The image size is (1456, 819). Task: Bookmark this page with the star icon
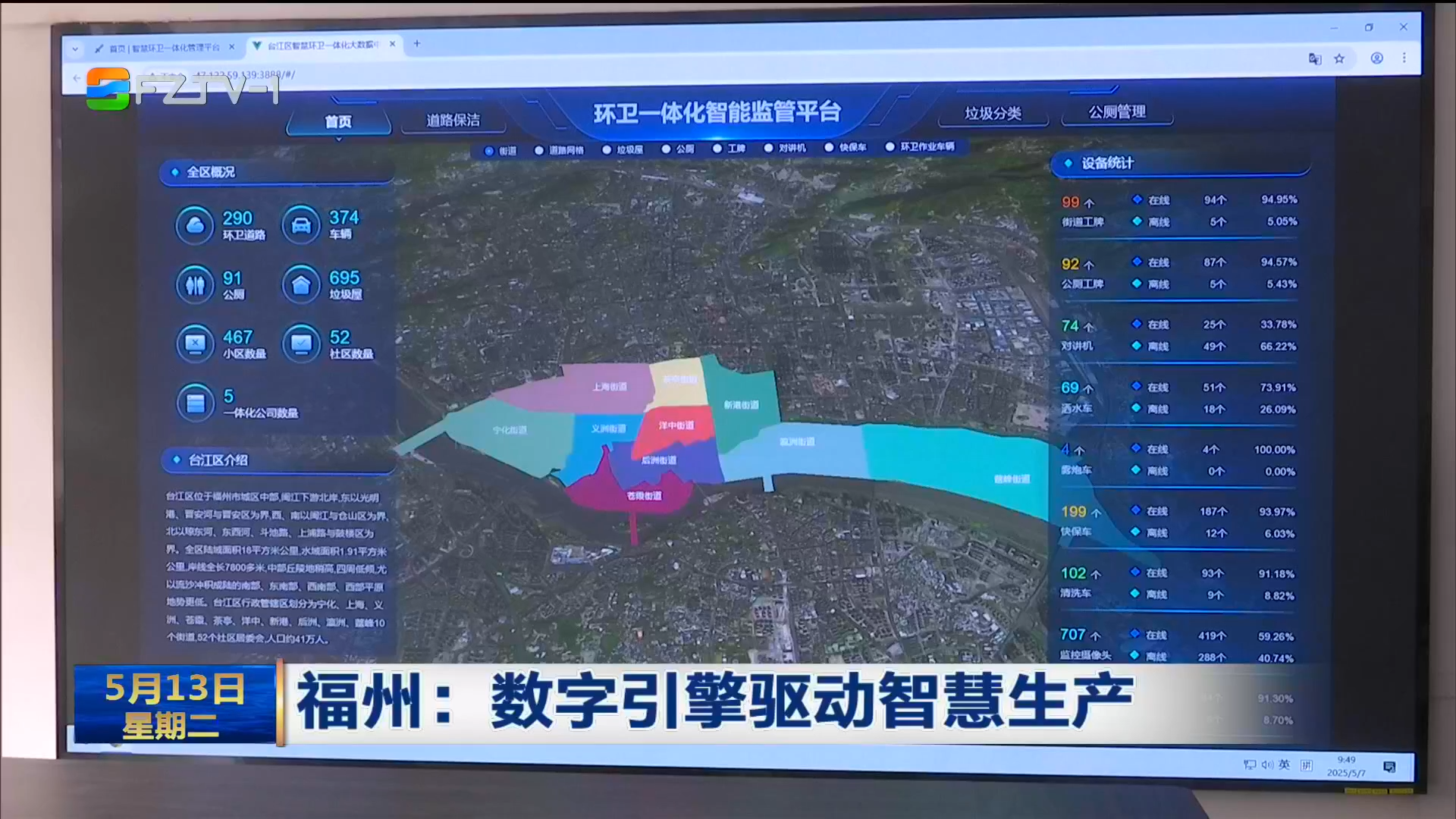pyautogui.click(x=1339, y=58)
